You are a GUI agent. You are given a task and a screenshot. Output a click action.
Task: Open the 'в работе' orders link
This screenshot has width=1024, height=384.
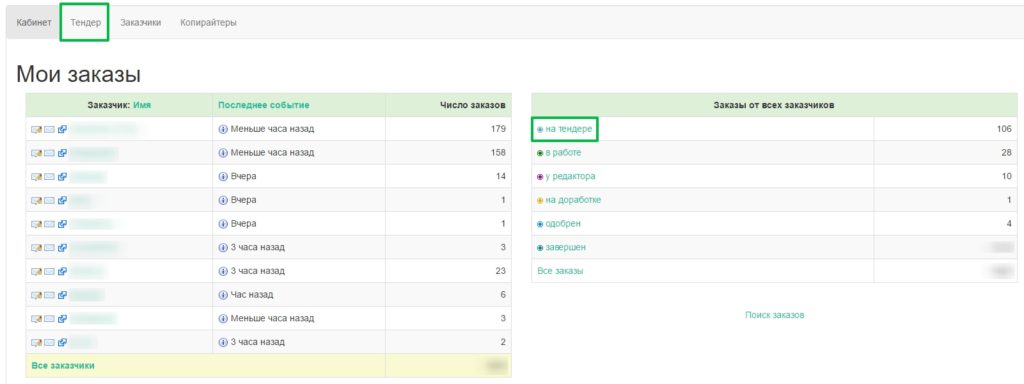tap(563, 153)
